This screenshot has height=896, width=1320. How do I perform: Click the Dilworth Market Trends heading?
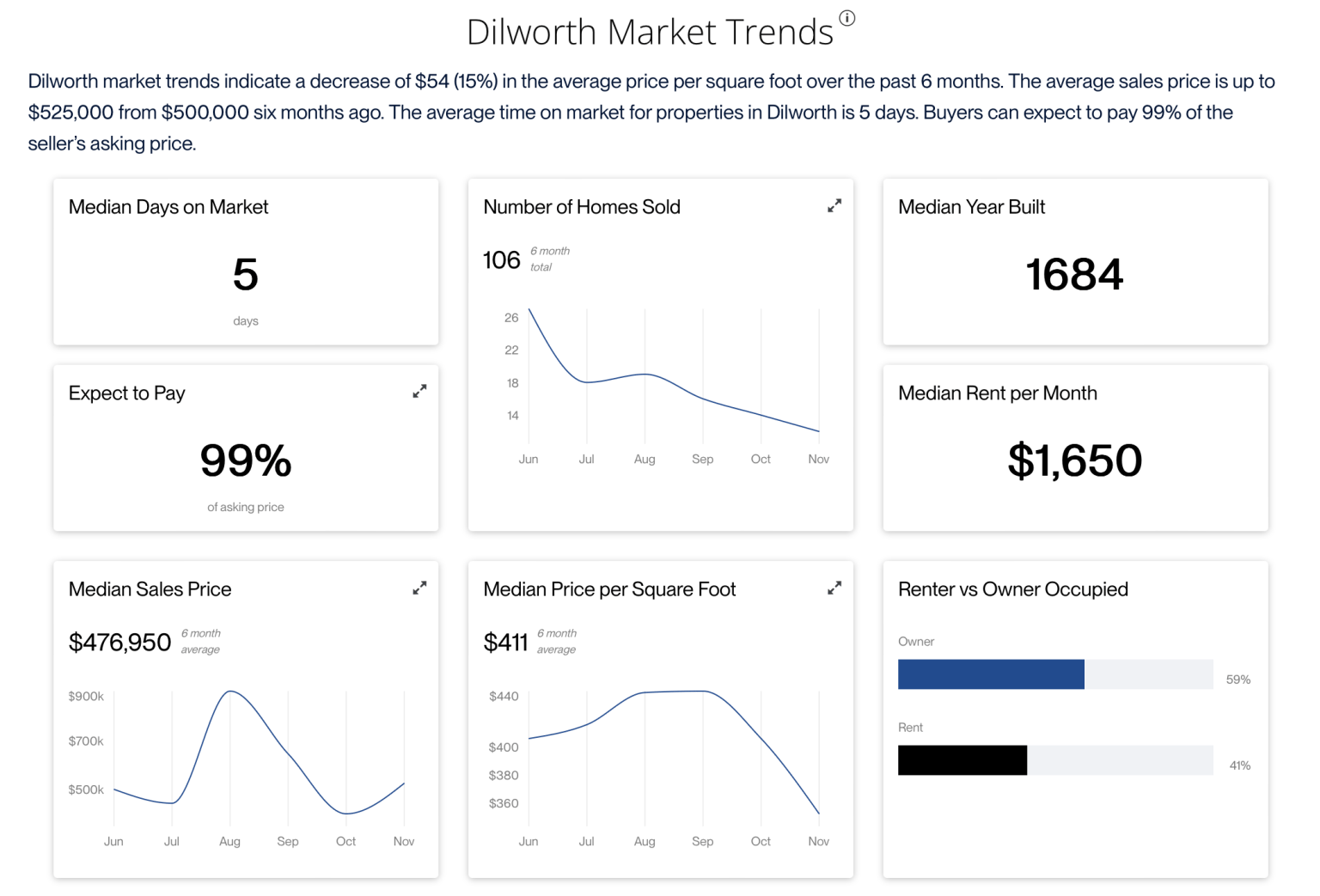[x=650, y=33]
